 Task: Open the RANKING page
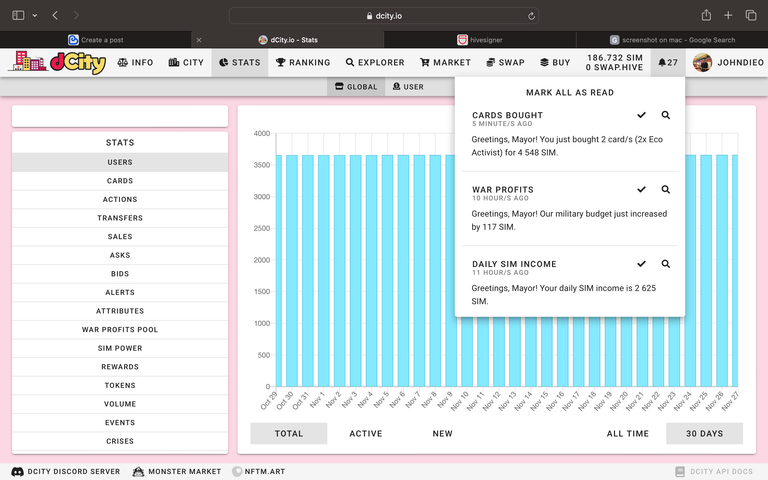point(303,63)
